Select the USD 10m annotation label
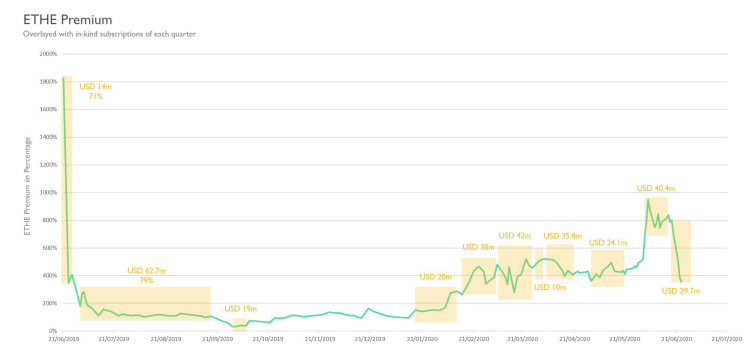 550,287
